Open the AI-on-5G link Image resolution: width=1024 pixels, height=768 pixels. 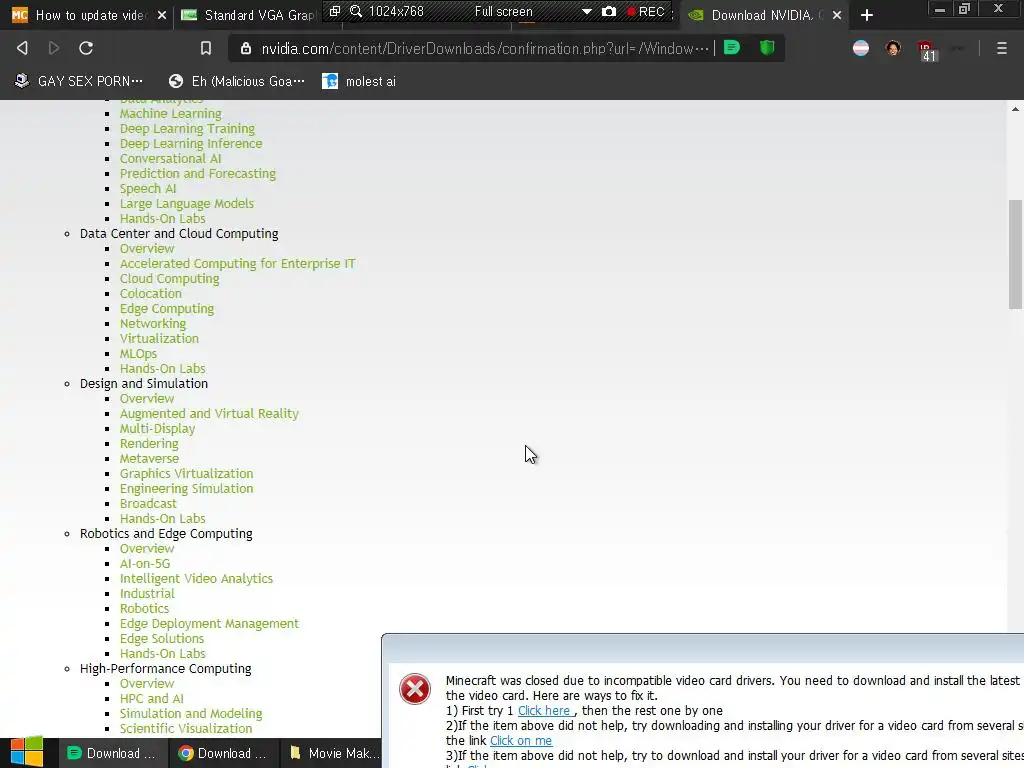click(145, 564)
